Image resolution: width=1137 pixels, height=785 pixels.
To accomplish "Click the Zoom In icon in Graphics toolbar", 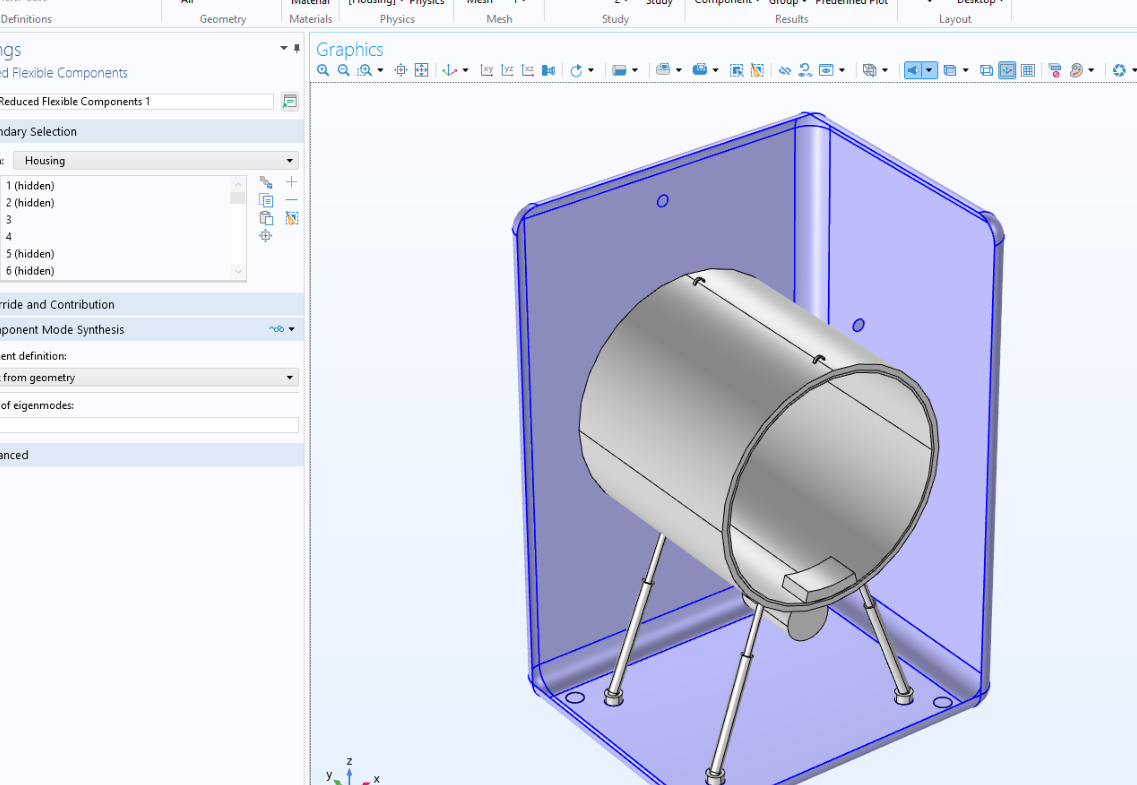I will tap(323, 70).
